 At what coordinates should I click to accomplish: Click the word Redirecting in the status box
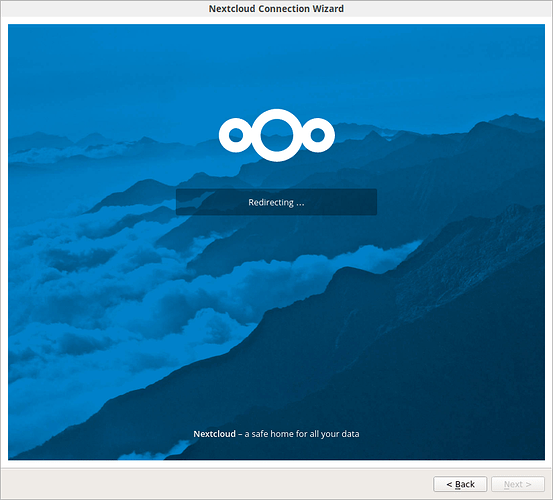(x=271, y=202)
